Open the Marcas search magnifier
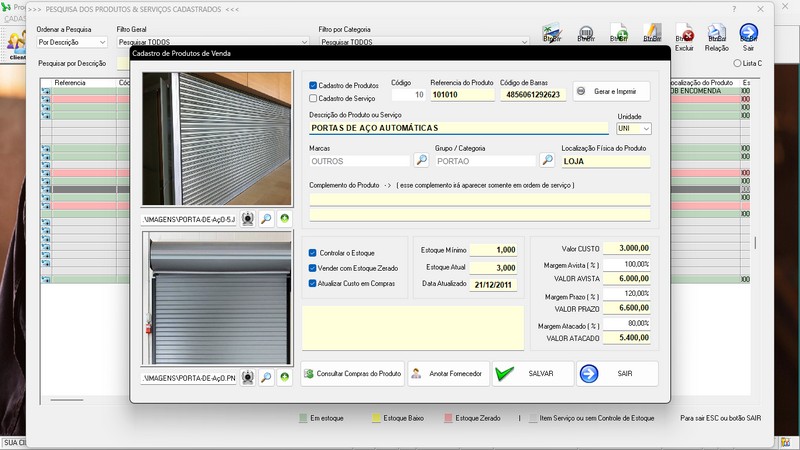This screenshot has width=800, height=450. point(421,160)
